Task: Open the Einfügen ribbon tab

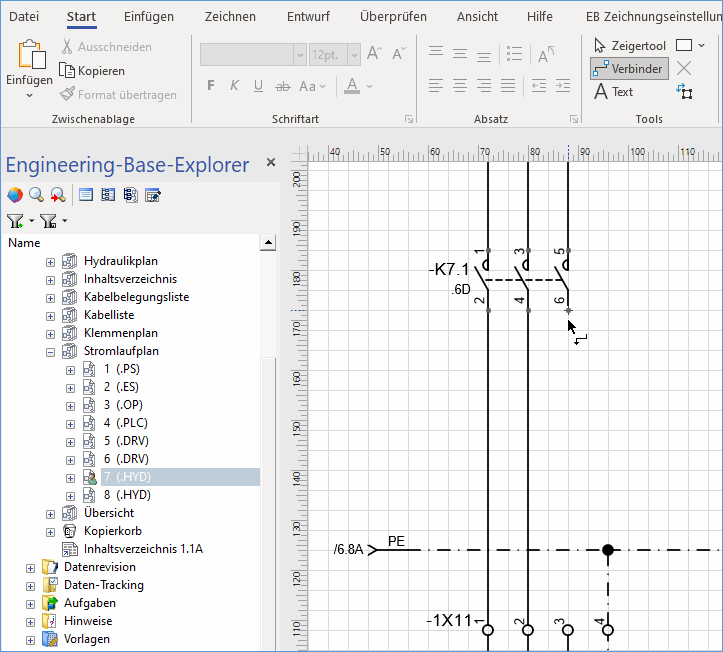Action: tap(148, 17)
